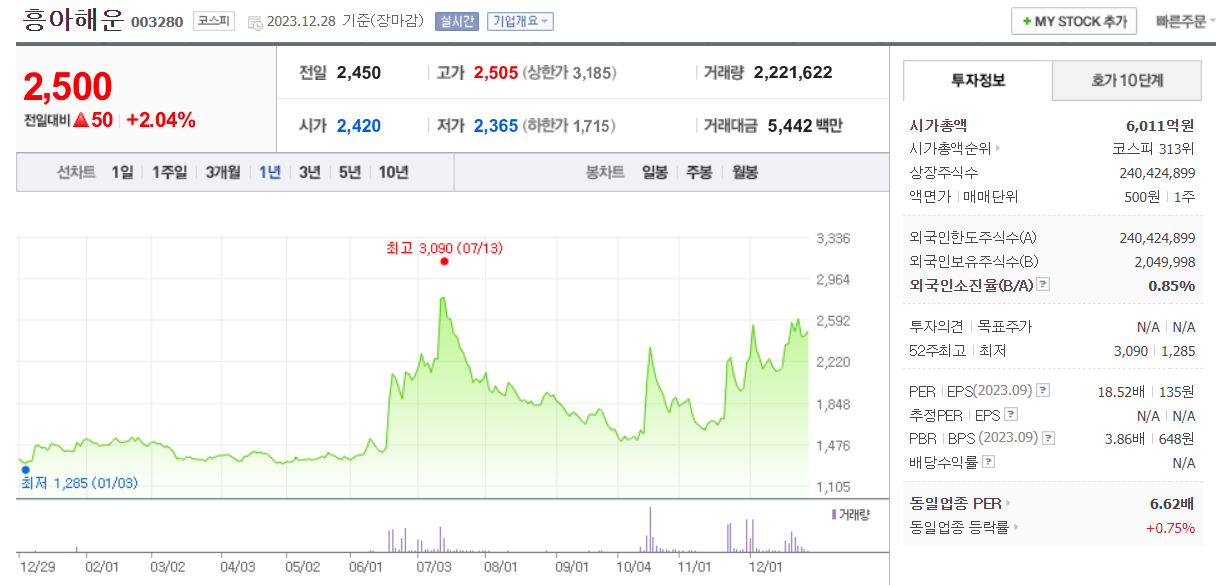The image size is (1229, 585).
Task: Click the 하한가 1,715 text
Action: [569, 126]
